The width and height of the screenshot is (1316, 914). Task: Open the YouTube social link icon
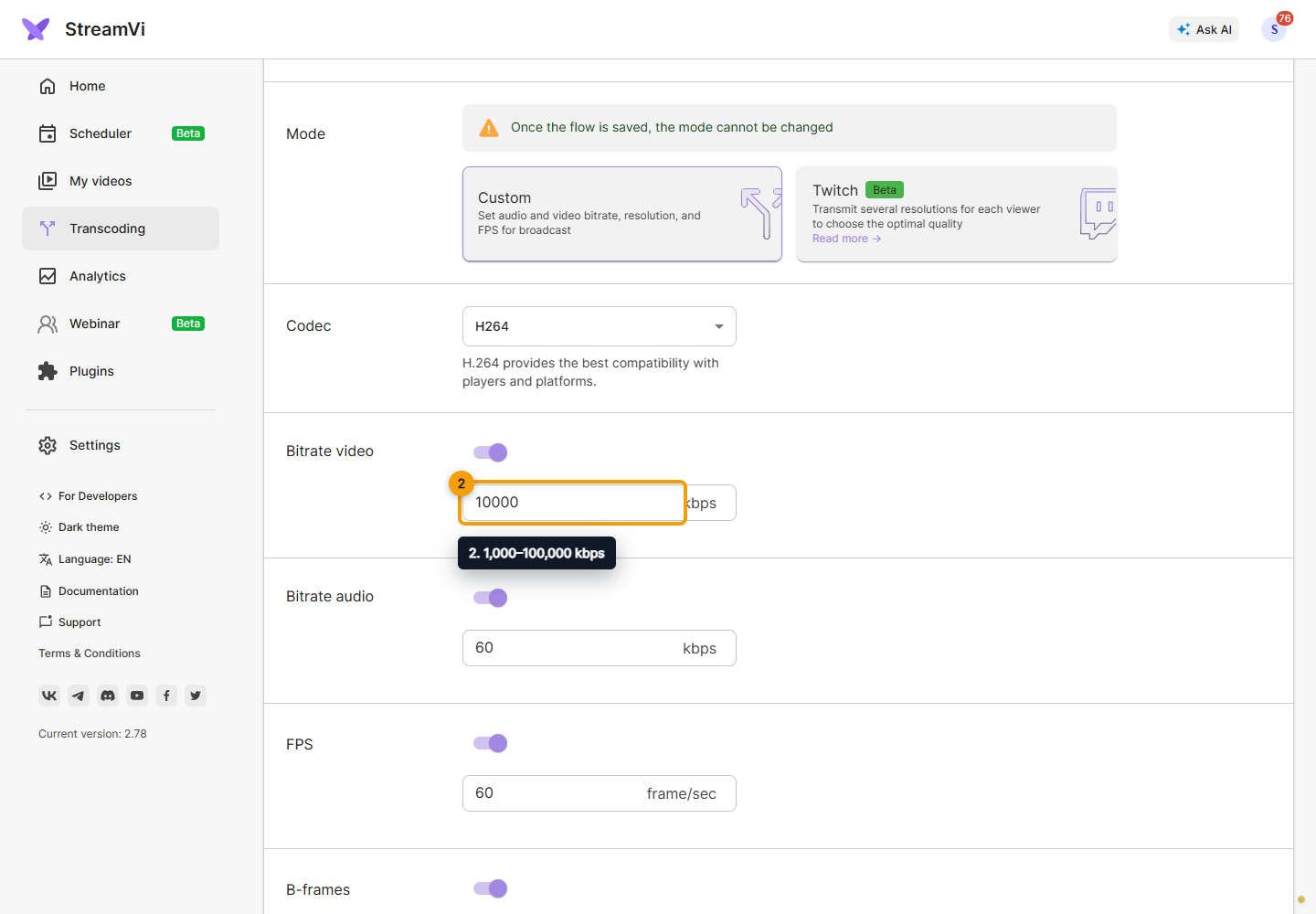pyautogui.click(x=137, y=696)
